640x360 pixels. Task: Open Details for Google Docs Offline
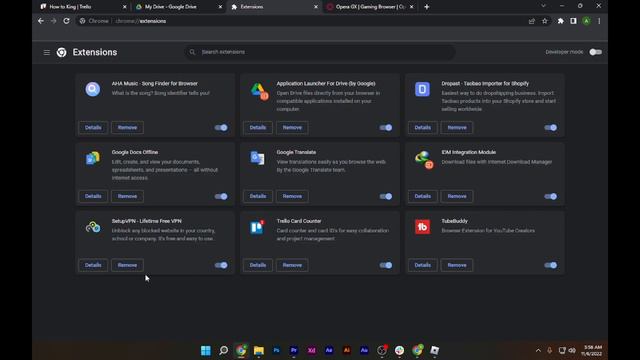tap(93, 196)
